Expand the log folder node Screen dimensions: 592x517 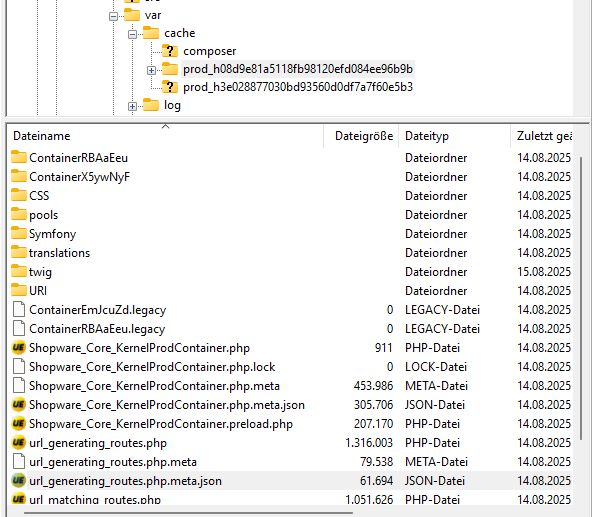132,106
